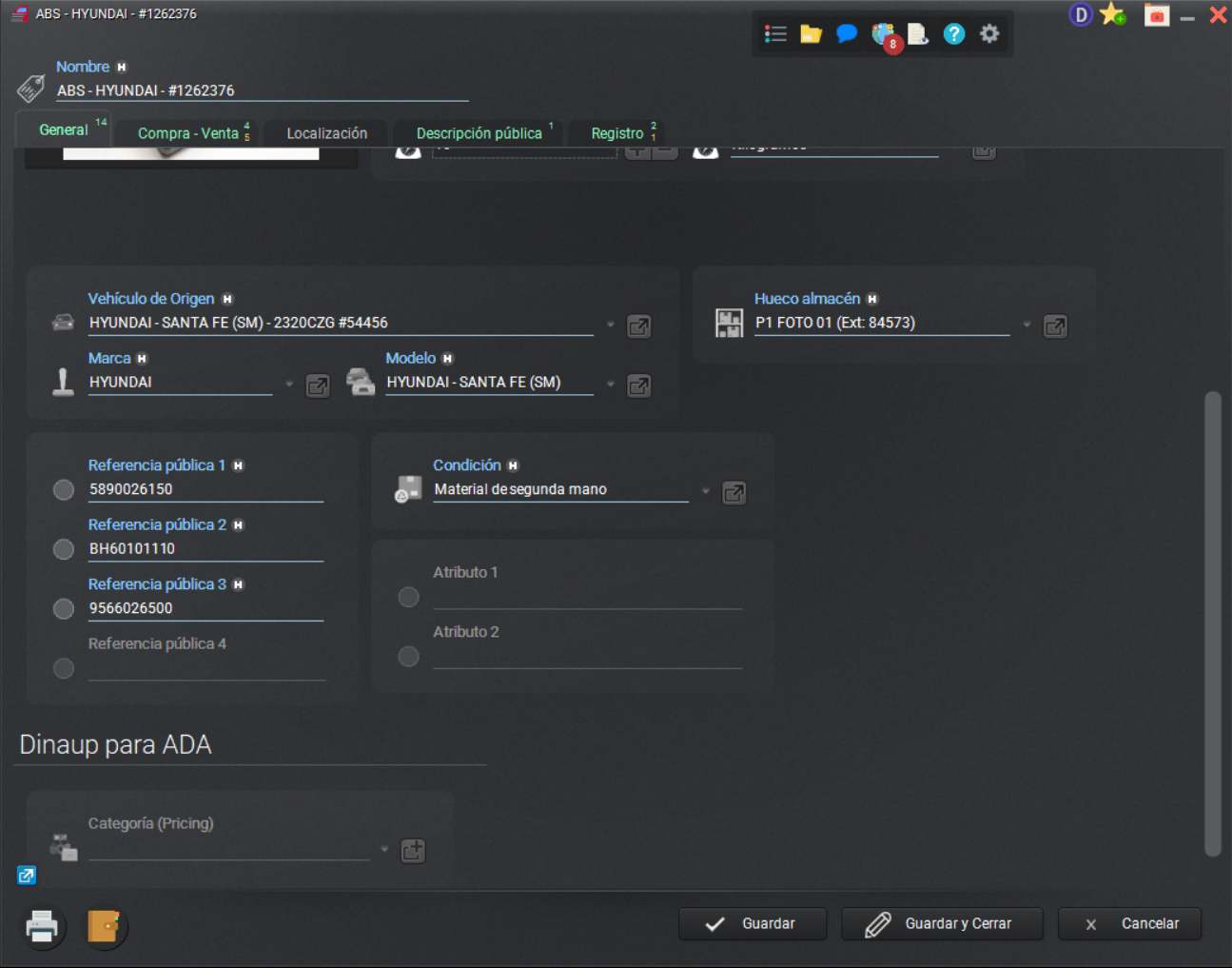Switch to the Localización tab

(326, 133)
